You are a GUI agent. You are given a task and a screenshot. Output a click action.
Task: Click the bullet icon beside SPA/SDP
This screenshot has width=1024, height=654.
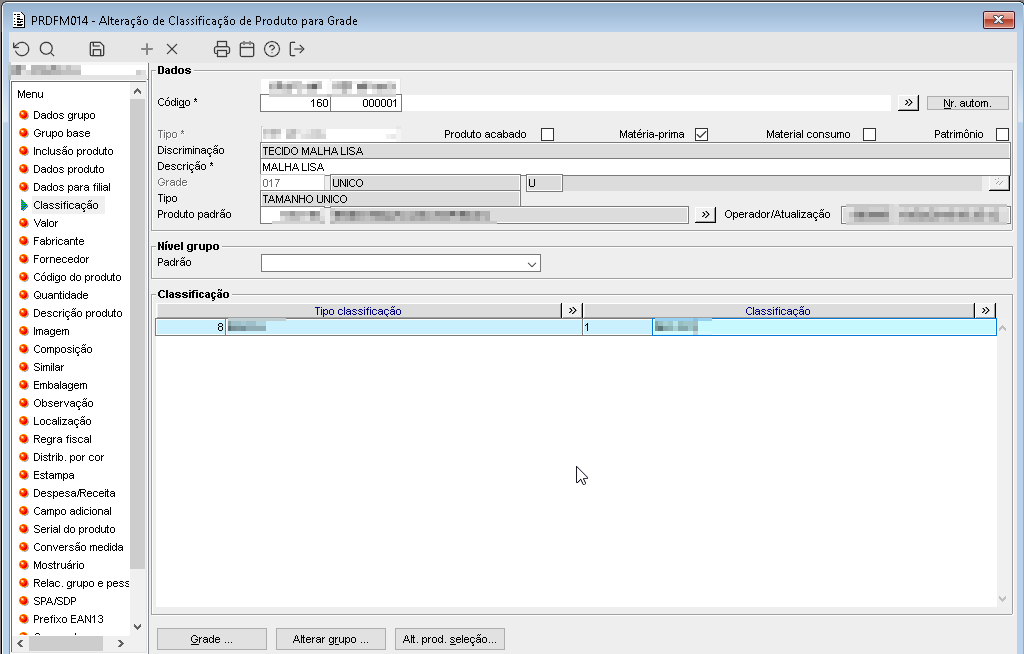(24, 601)
